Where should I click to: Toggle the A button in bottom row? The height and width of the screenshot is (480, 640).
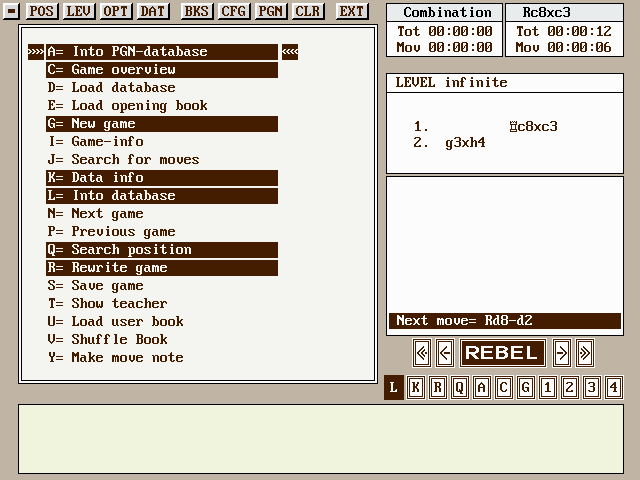click(x=482, y=388)
